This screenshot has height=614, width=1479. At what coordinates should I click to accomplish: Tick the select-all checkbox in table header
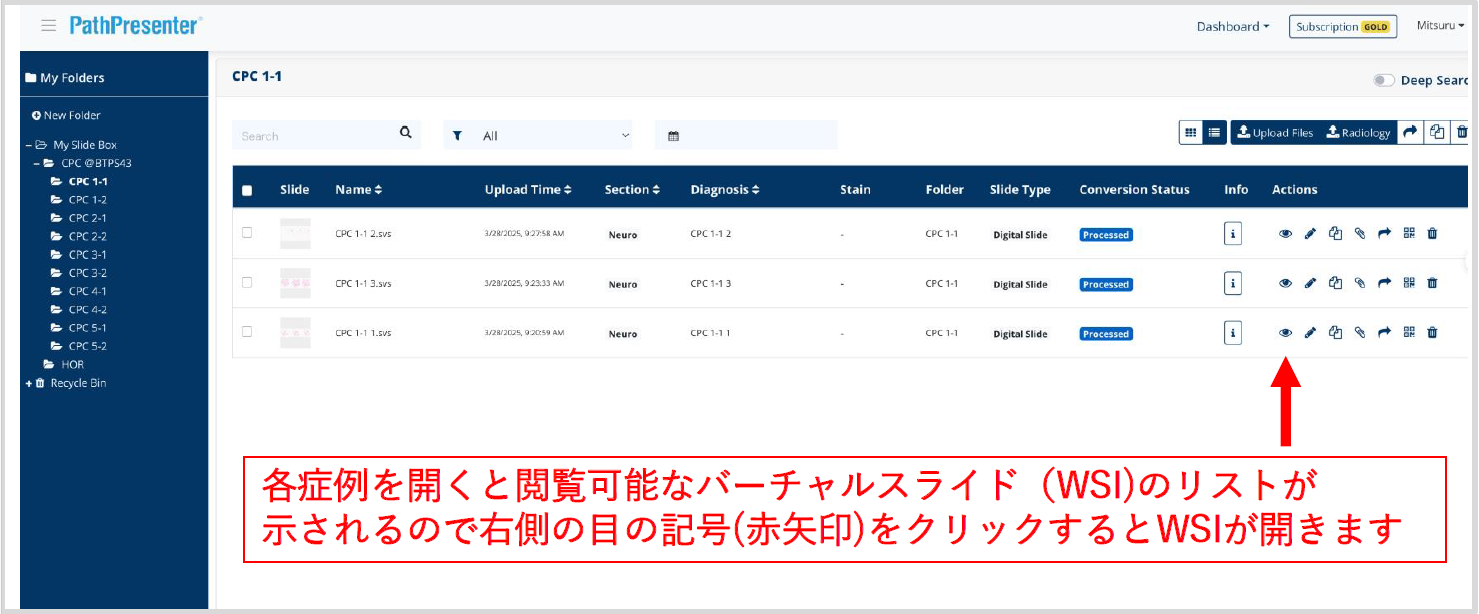coord(247,190)
